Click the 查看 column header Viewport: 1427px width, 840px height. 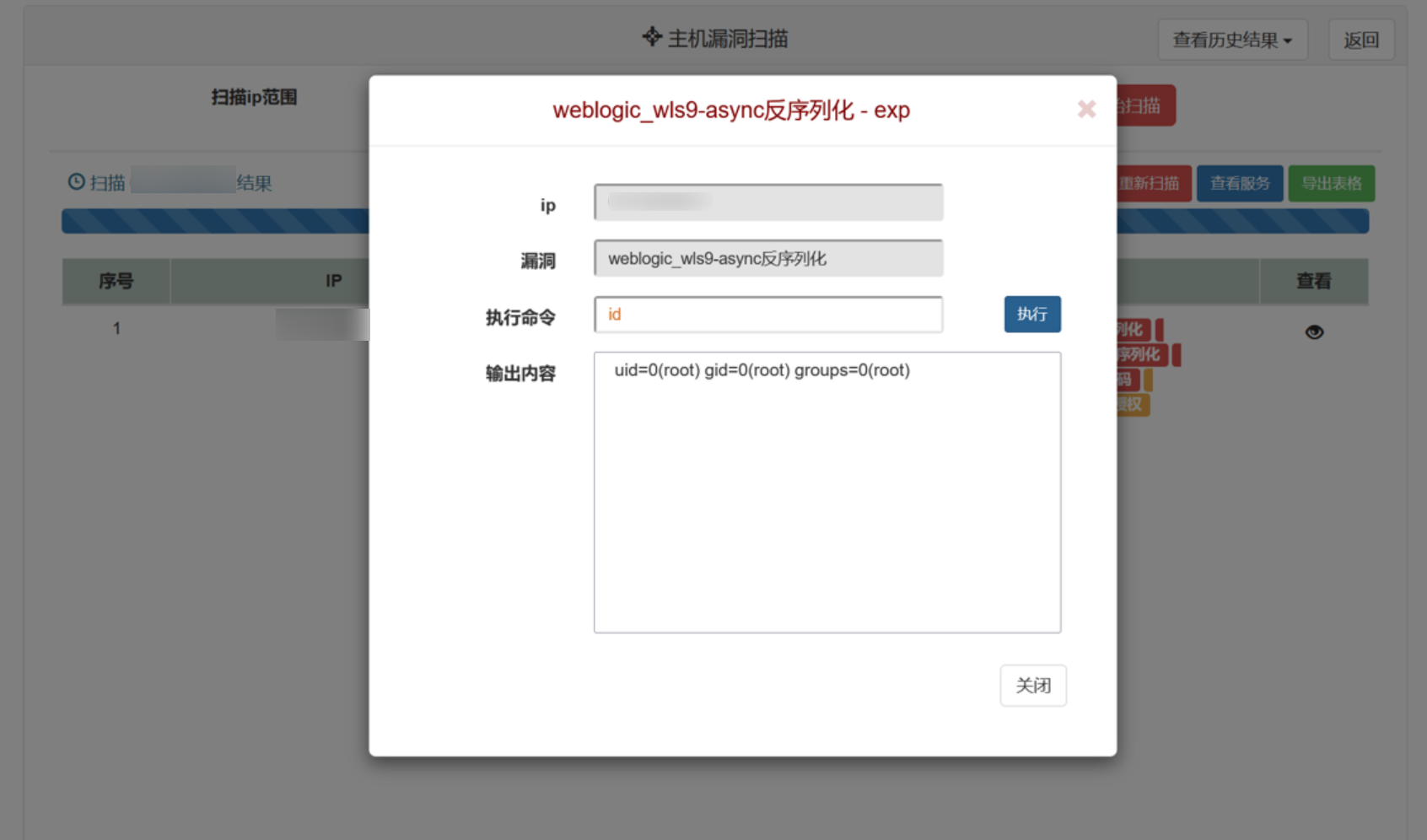coord(1313,281)
